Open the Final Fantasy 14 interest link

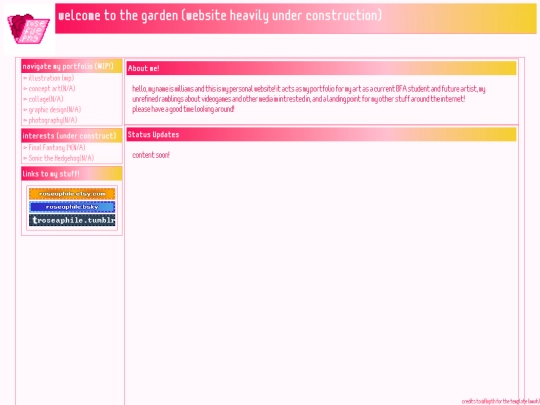point(57,147)
